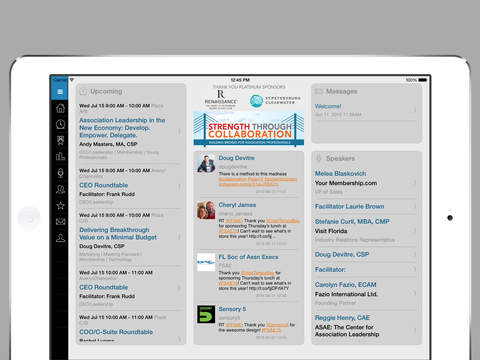
Task: Tap the Strength Through Collaboration banner
Action: point(249,129)
